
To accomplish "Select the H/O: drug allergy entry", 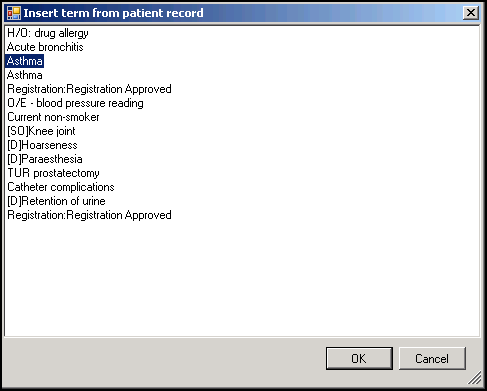I will click(48, 33).
